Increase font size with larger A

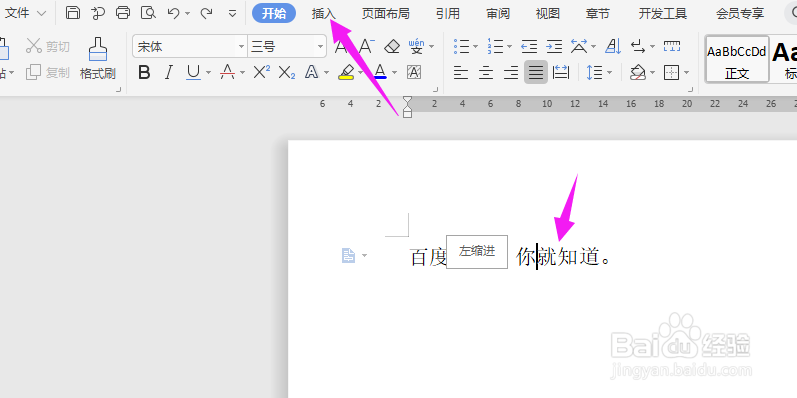click(342, 47)
